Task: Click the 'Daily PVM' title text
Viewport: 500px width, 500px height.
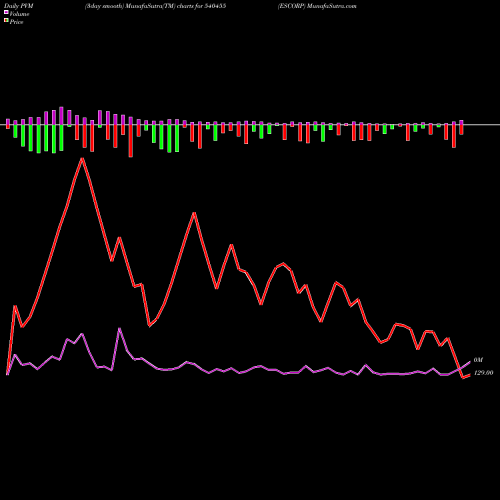Action: click(19, 6)
